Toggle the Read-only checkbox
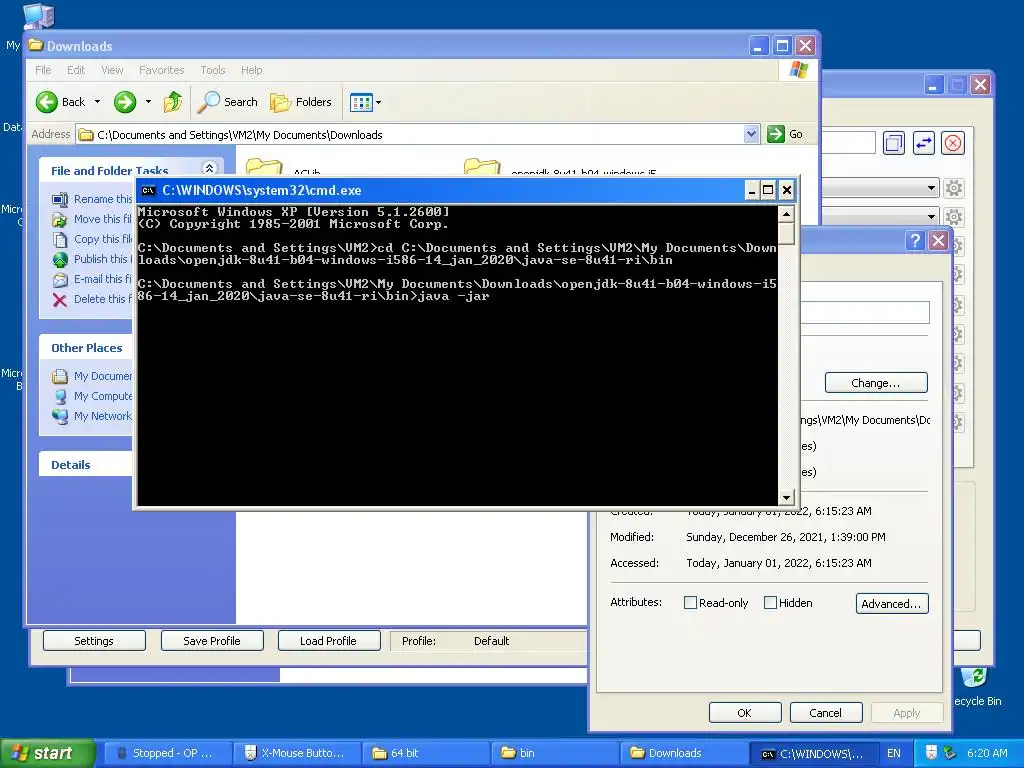This screenshot has width=1024, height=768. 690,603
